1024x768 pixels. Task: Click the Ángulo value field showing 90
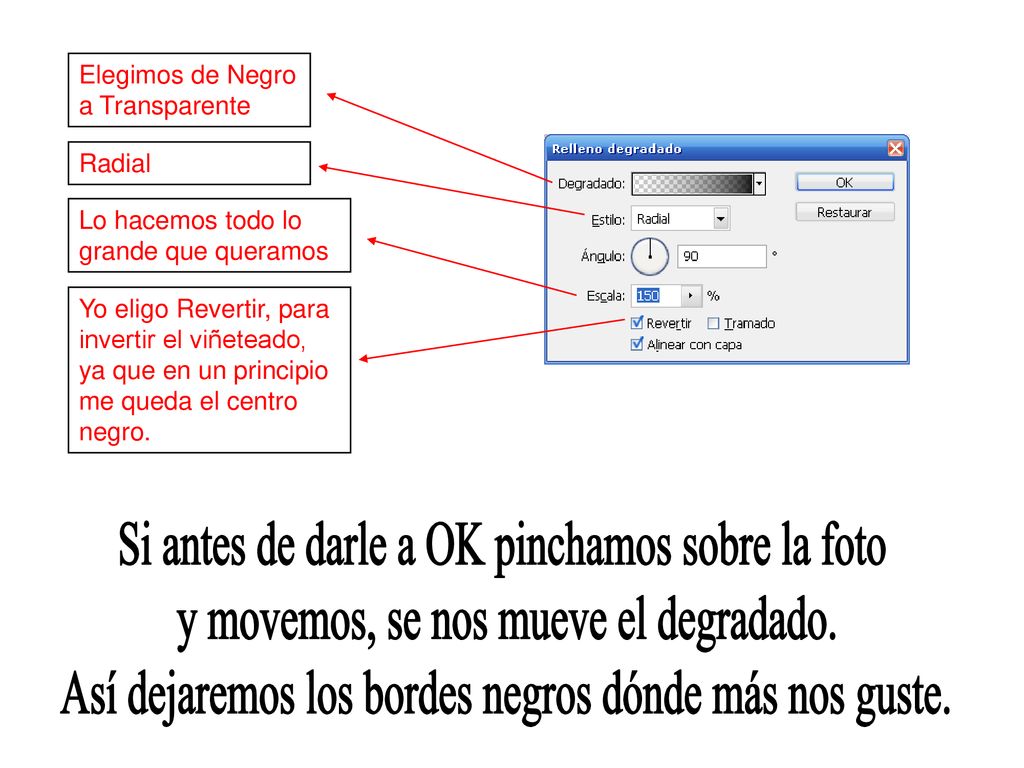point(722,256)
